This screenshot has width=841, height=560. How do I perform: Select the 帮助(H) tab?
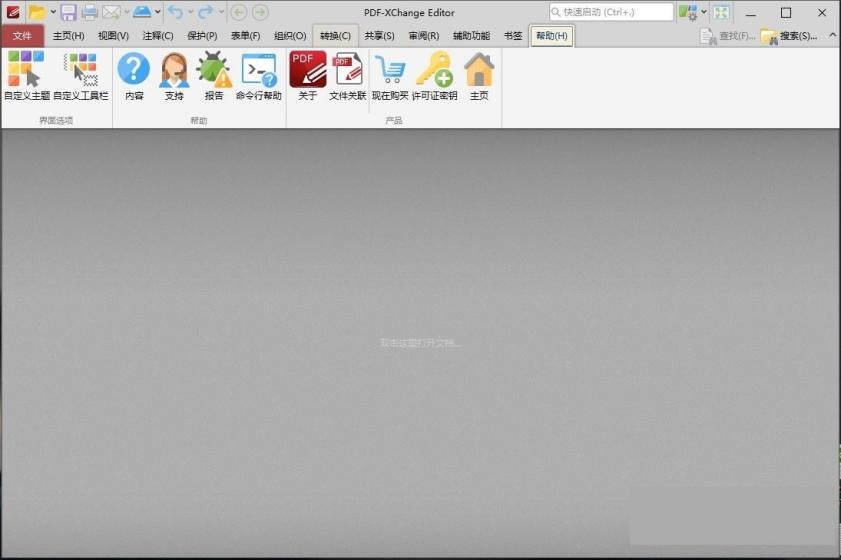(552, 36)
